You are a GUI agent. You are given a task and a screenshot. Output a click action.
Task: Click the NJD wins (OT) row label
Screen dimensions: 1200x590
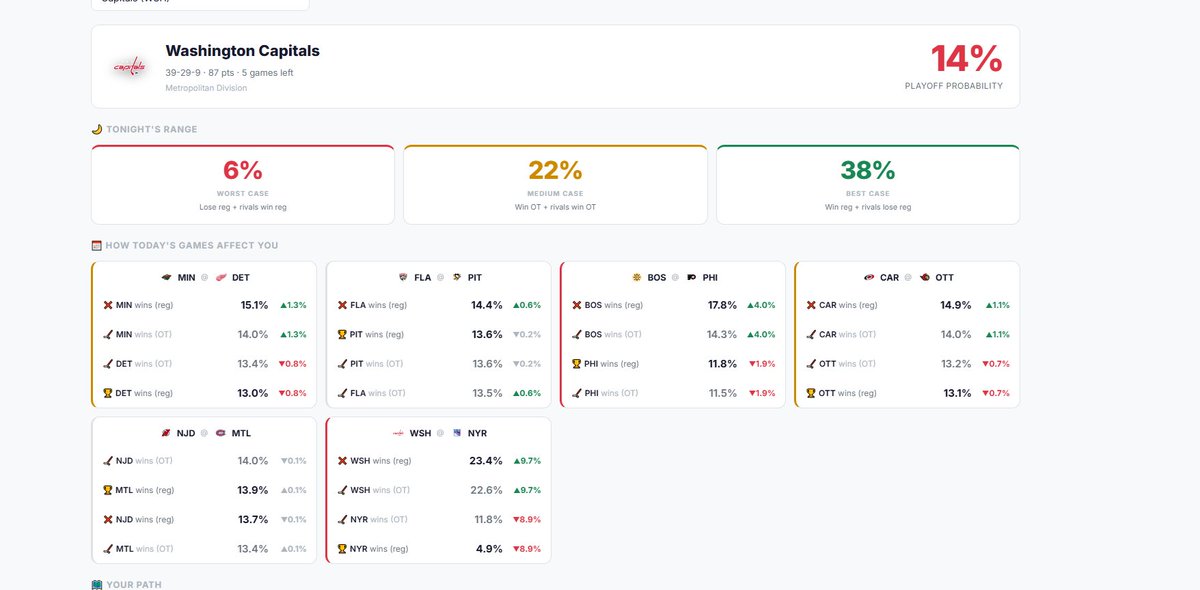point(143,461)
